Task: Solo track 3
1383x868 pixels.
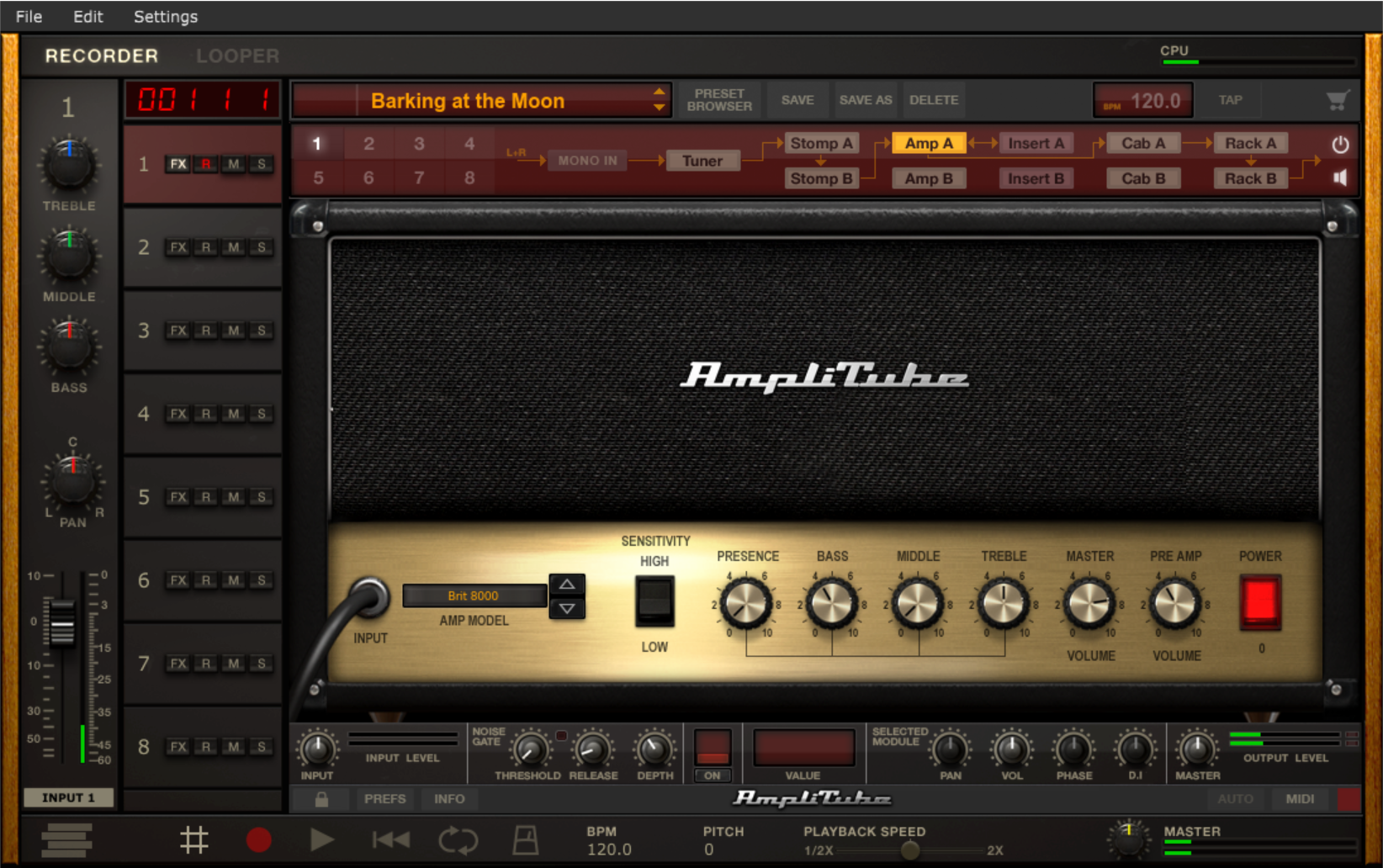Action: pyautogui.click(x=262, y=331)
